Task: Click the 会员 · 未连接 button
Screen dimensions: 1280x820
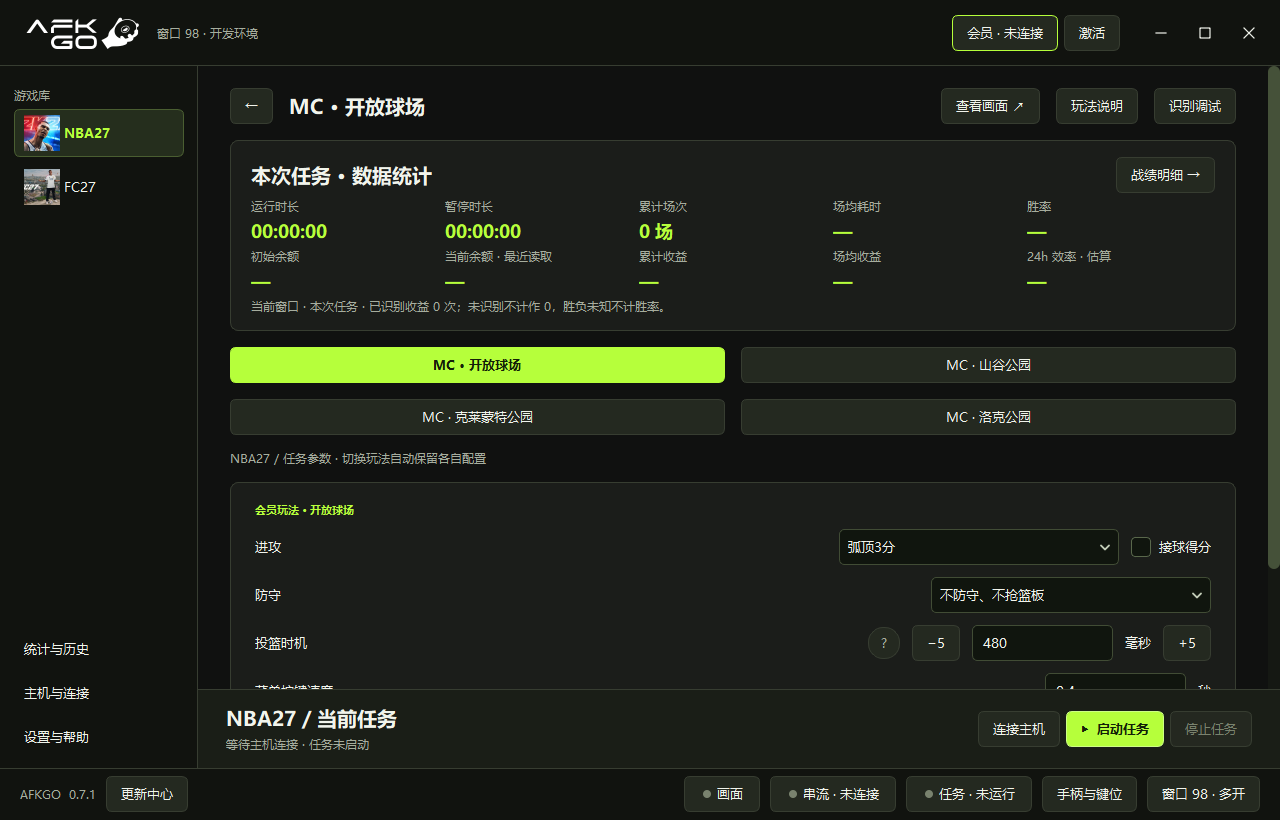Action: point(1005,33)
